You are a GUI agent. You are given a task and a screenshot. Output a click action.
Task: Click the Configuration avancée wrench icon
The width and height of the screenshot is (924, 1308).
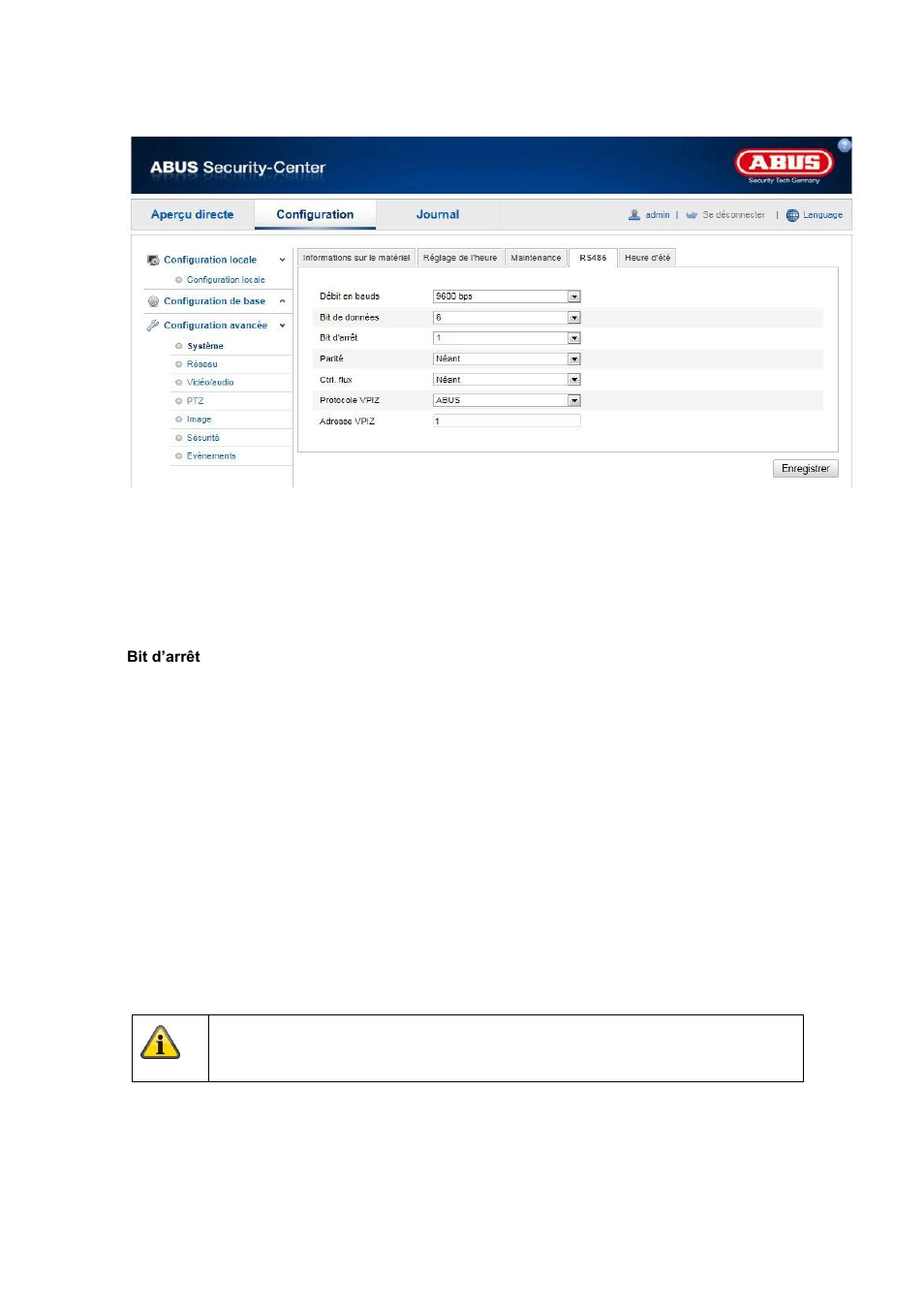[153, 326]
